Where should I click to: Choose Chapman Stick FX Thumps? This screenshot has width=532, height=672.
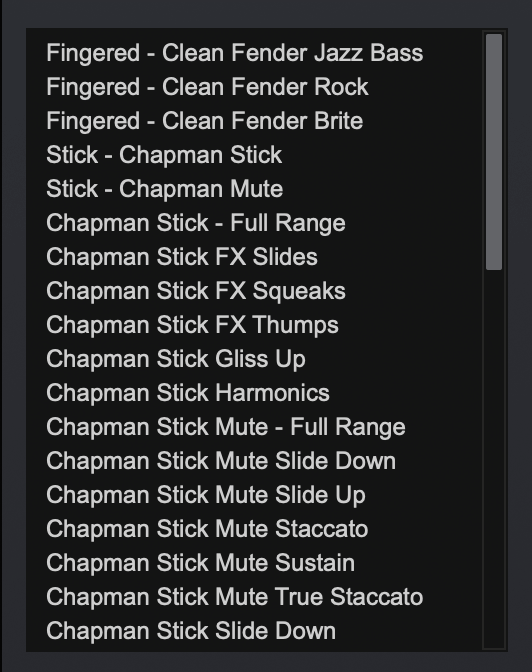coord(192,325)
